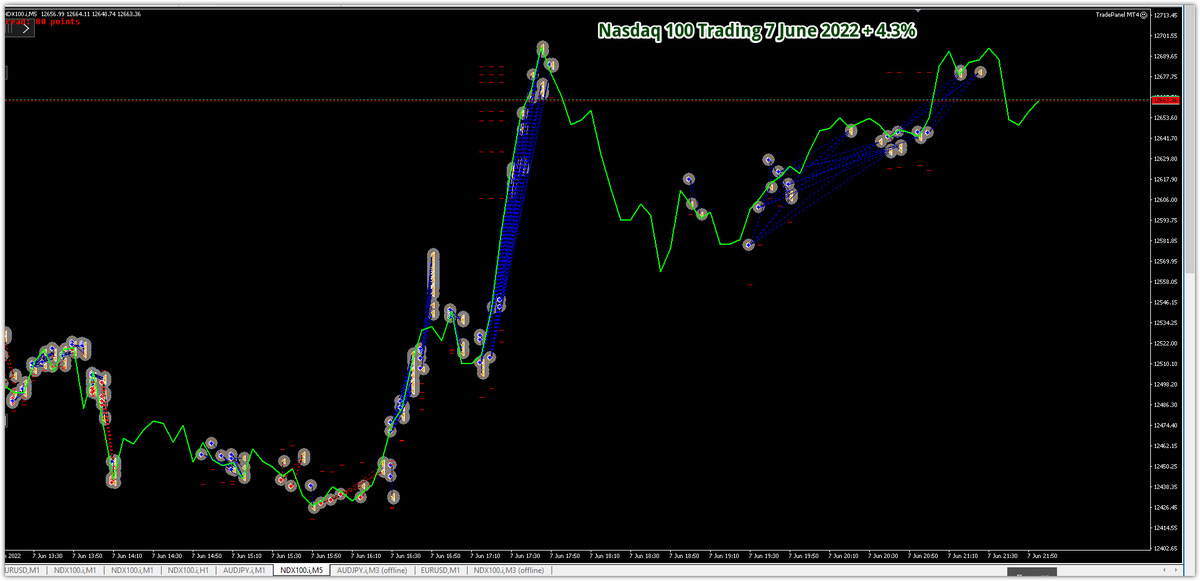Click the 7 Jun 16:30 time label
The width and height of the screenshot is (1200, 581).
coord(406,555)
